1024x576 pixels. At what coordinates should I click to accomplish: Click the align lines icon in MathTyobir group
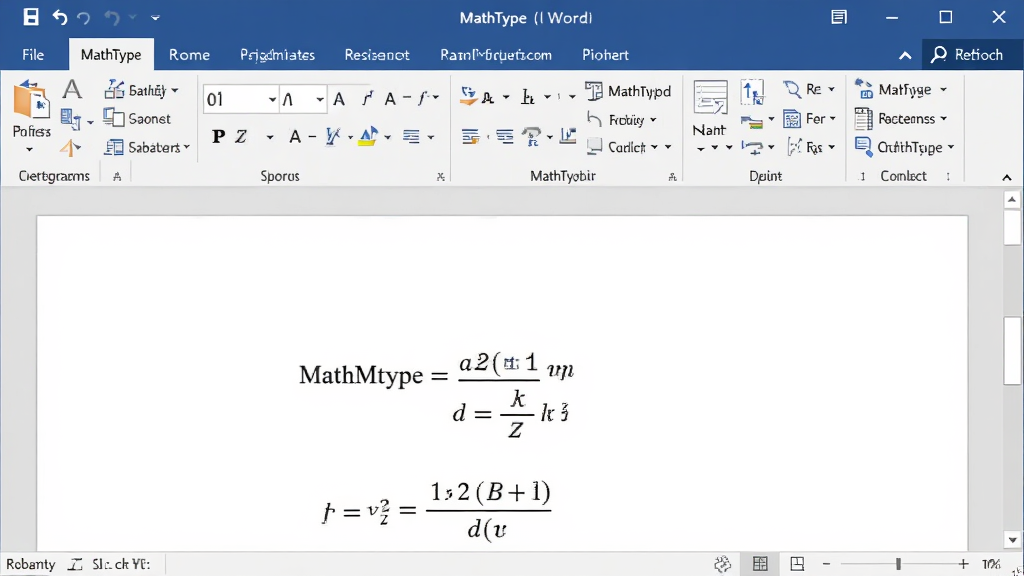pos(470,136)
